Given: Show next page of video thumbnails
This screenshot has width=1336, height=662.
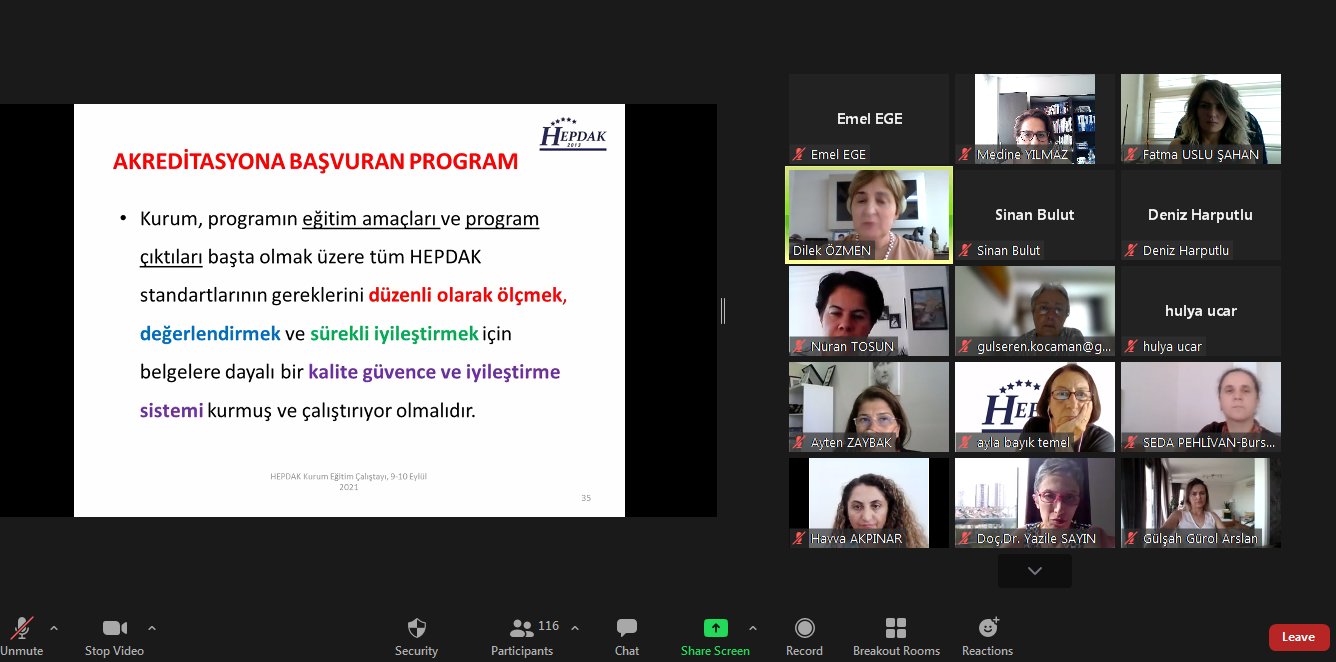Looking at the screenshot, I should [x=1034, y=571].
